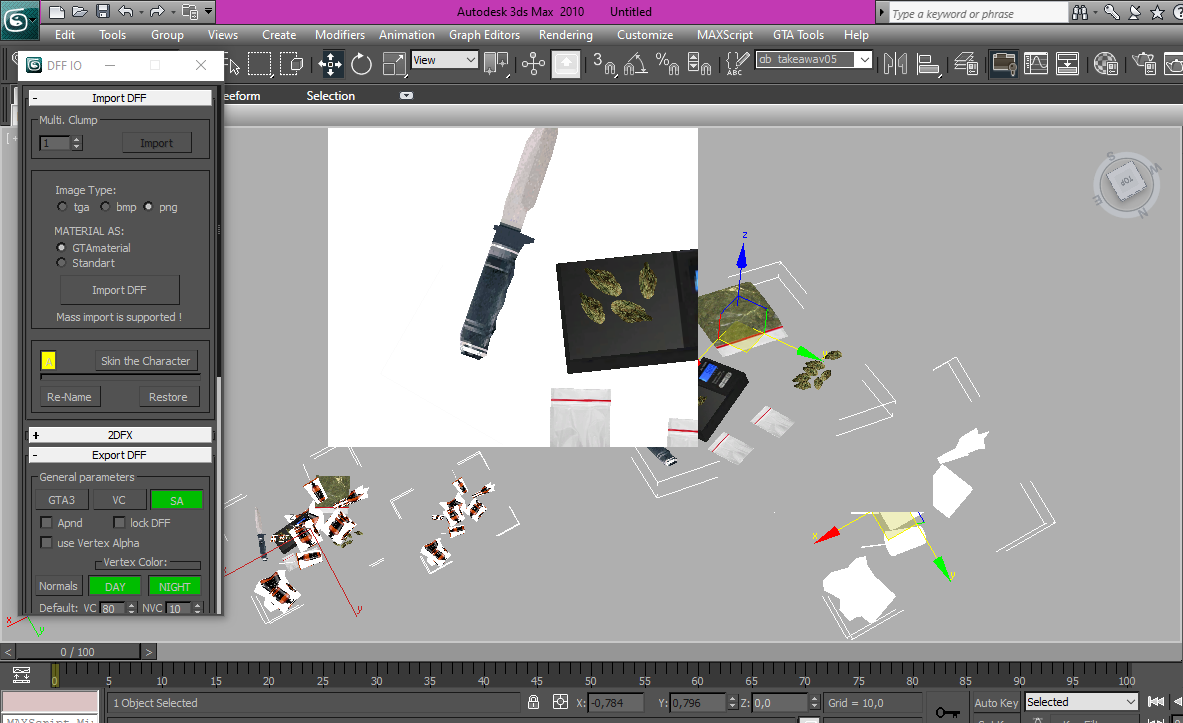Select the png image type
Viewport: 1183px width, 723px height.
[149, 207]
